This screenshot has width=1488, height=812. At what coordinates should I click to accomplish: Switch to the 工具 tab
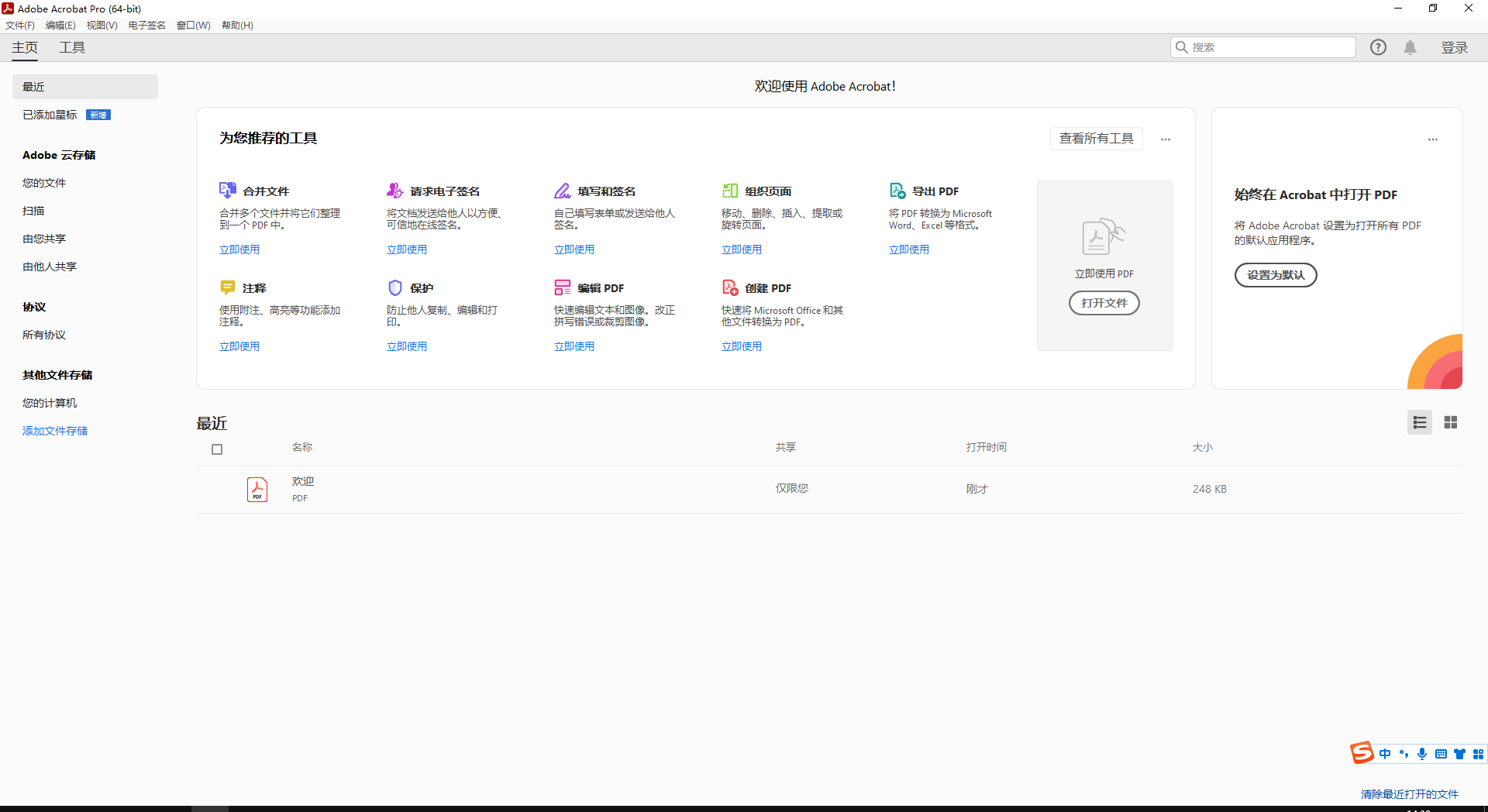click(72, 47)
